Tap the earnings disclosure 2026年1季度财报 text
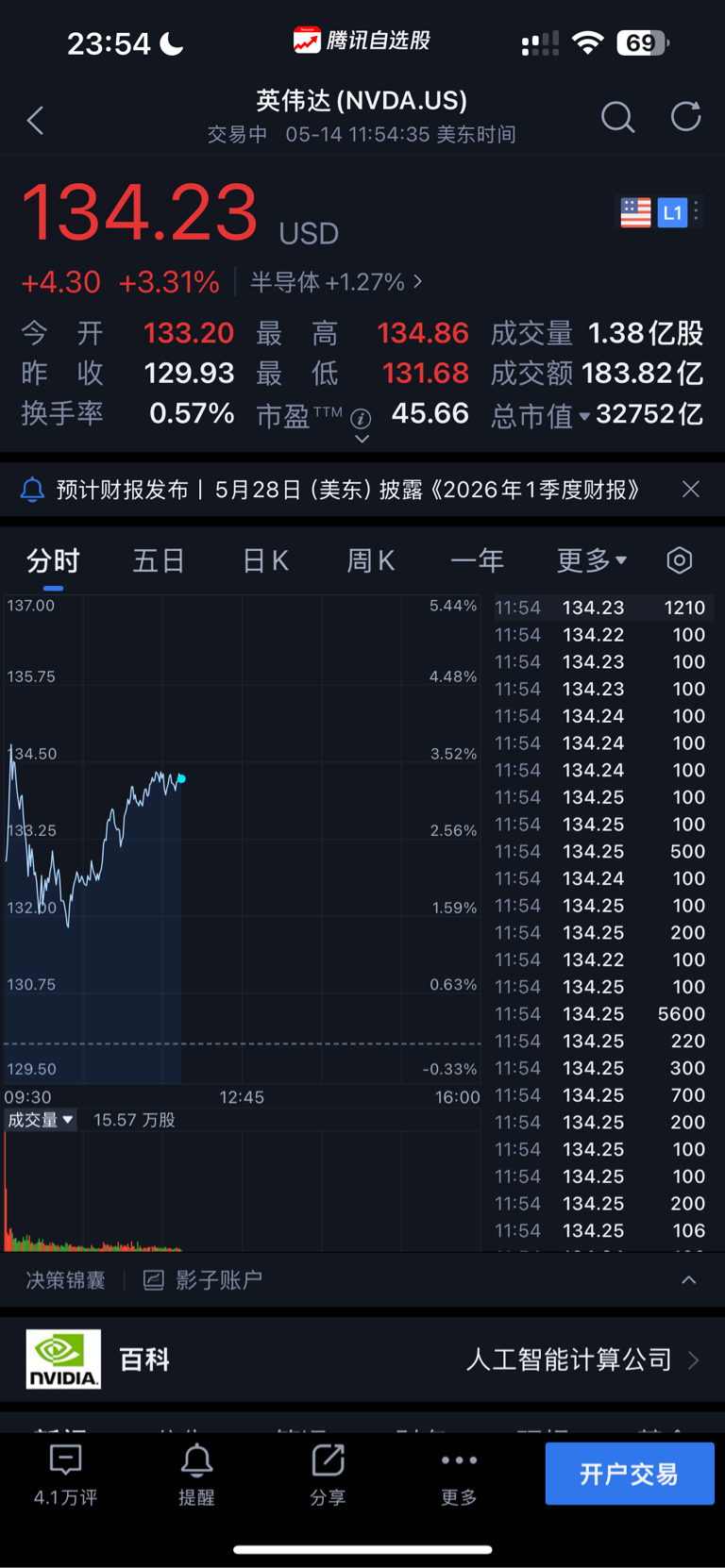Viewport: 725px width, 1568px height. click(x=535, y=490)
